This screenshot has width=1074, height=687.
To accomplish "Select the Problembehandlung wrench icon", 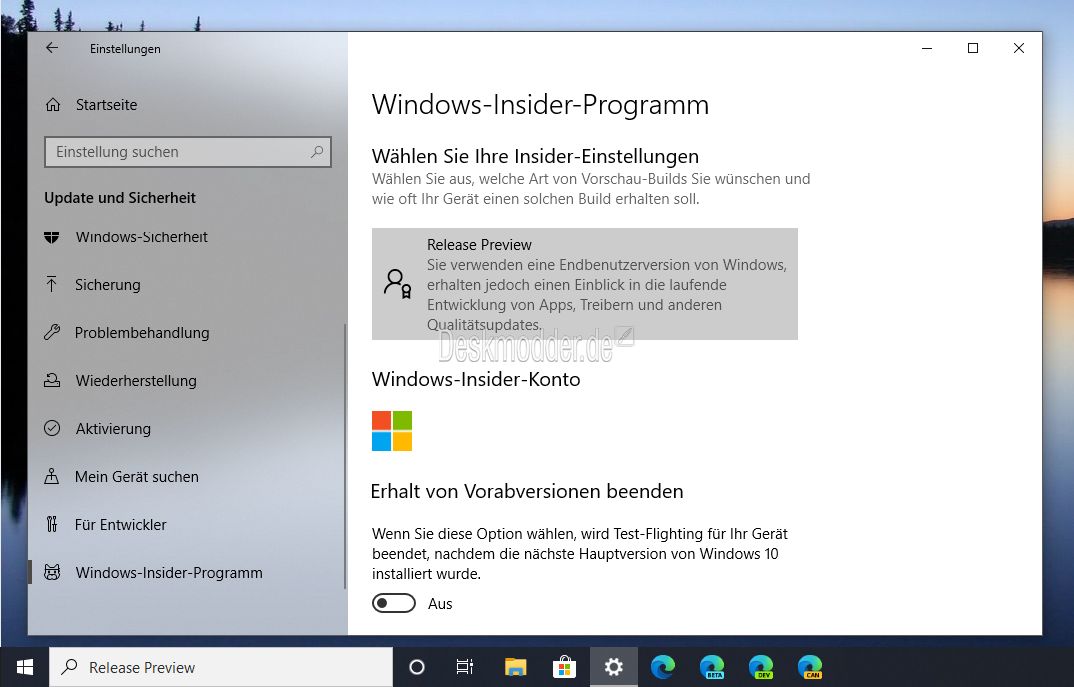I will coord(52,332).
